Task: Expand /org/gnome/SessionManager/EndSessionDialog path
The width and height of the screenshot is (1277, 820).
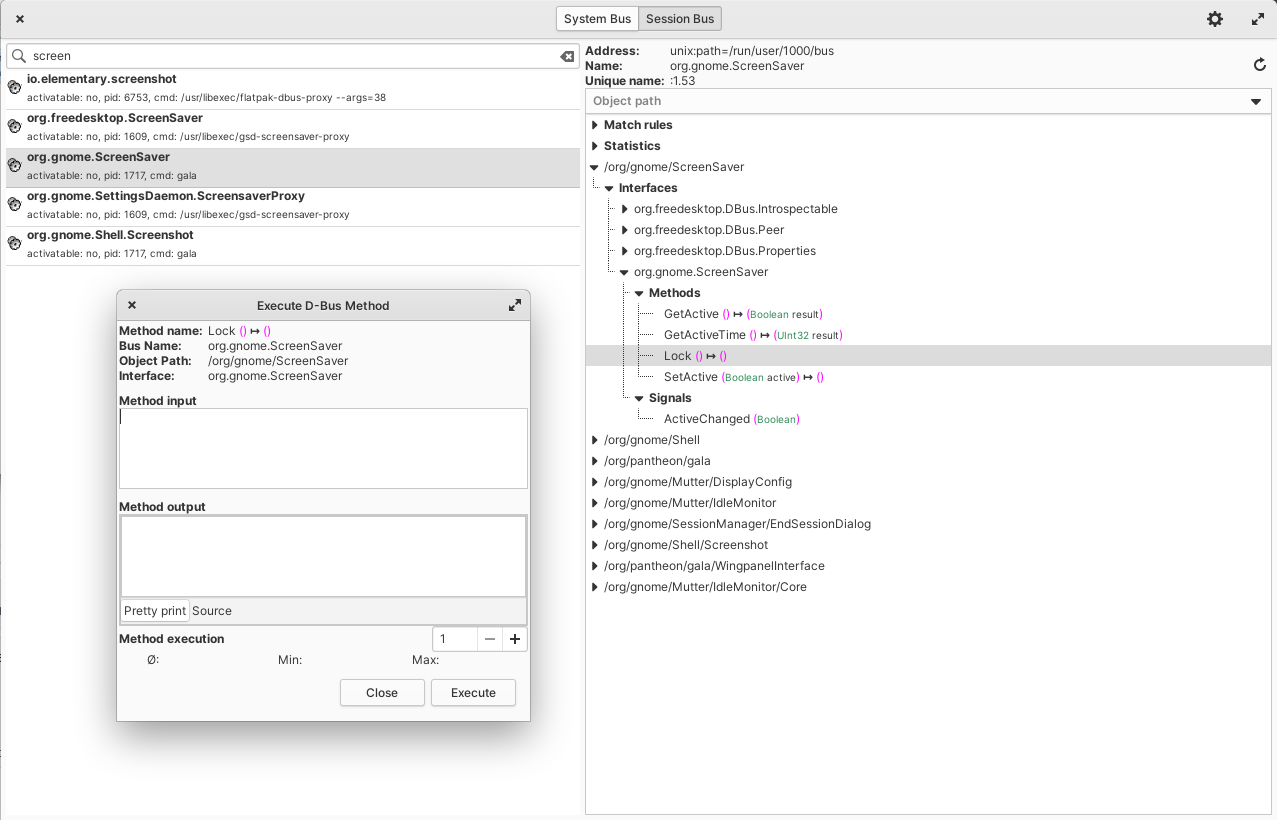Action: coord(595,524)
